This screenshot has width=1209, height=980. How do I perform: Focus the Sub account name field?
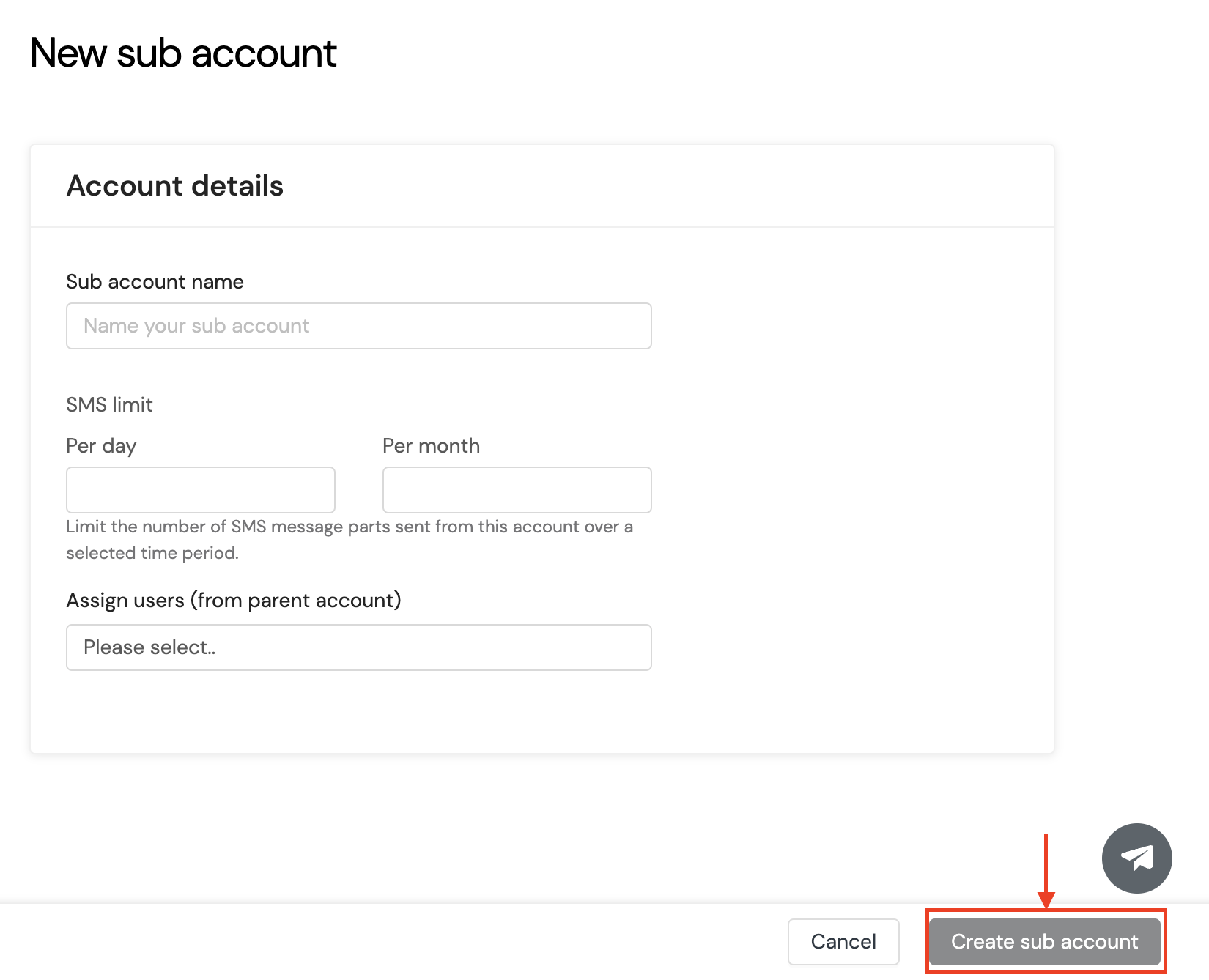pos(359,326)
